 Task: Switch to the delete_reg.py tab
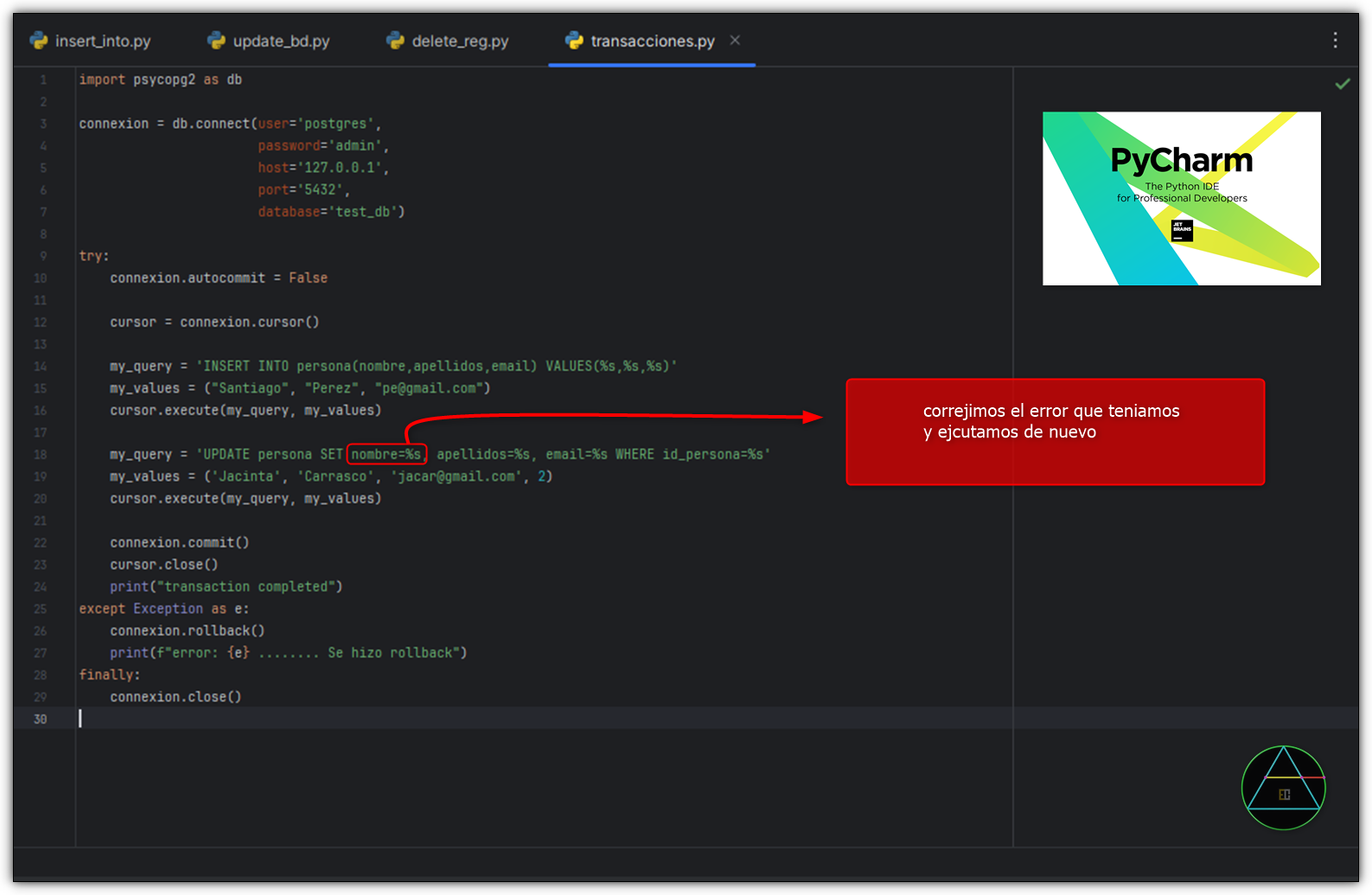pos(448,41)
